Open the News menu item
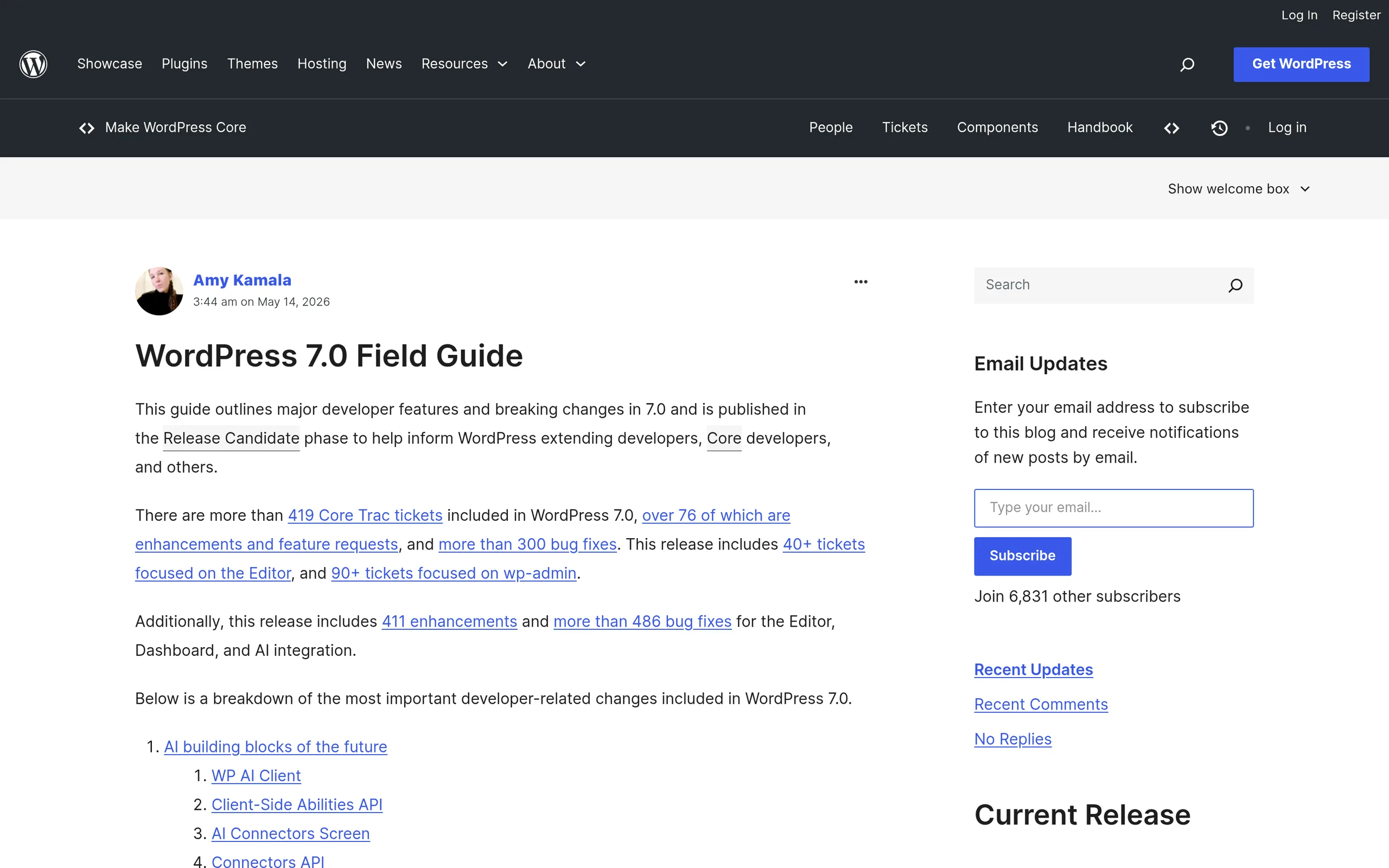Viewport: 1389px width, 868px height. coord(384,63)
